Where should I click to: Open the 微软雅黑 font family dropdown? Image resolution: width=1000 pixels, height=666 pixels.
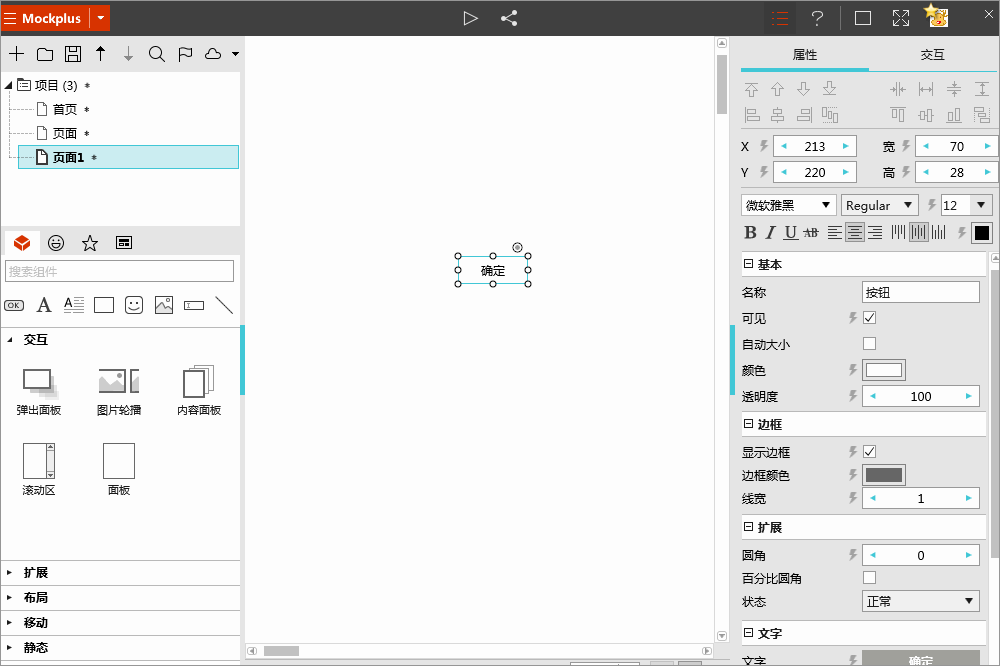pos(789,205)
